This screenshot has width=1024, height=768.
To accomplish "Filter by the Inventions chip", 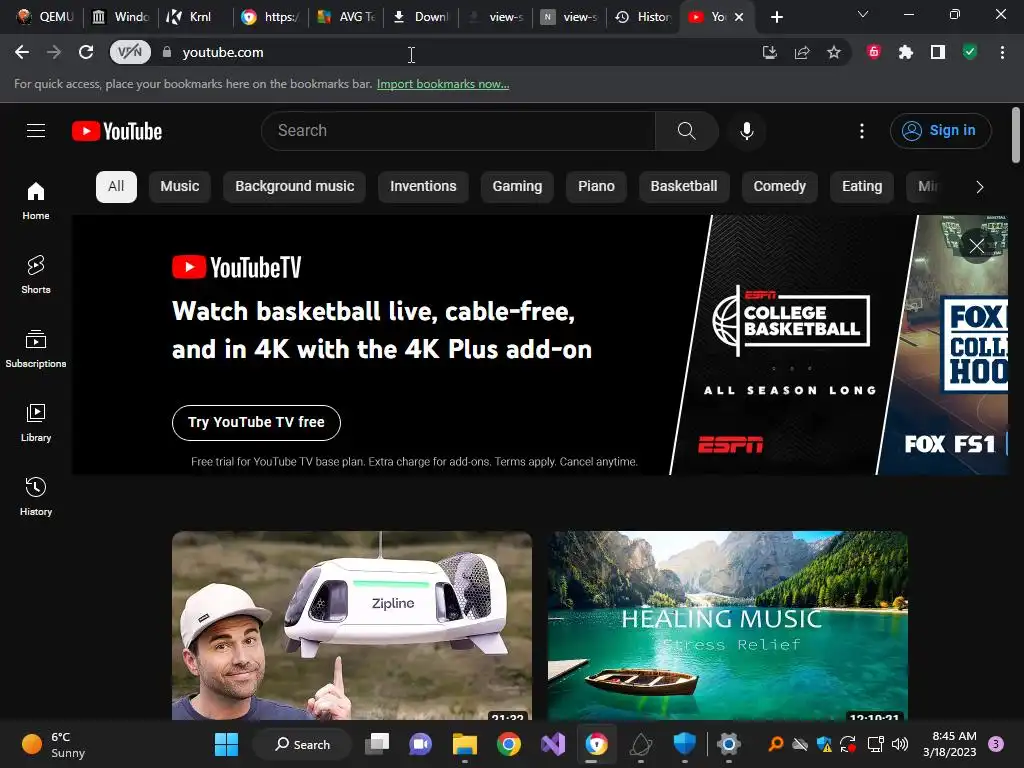I will pos(423,187).
